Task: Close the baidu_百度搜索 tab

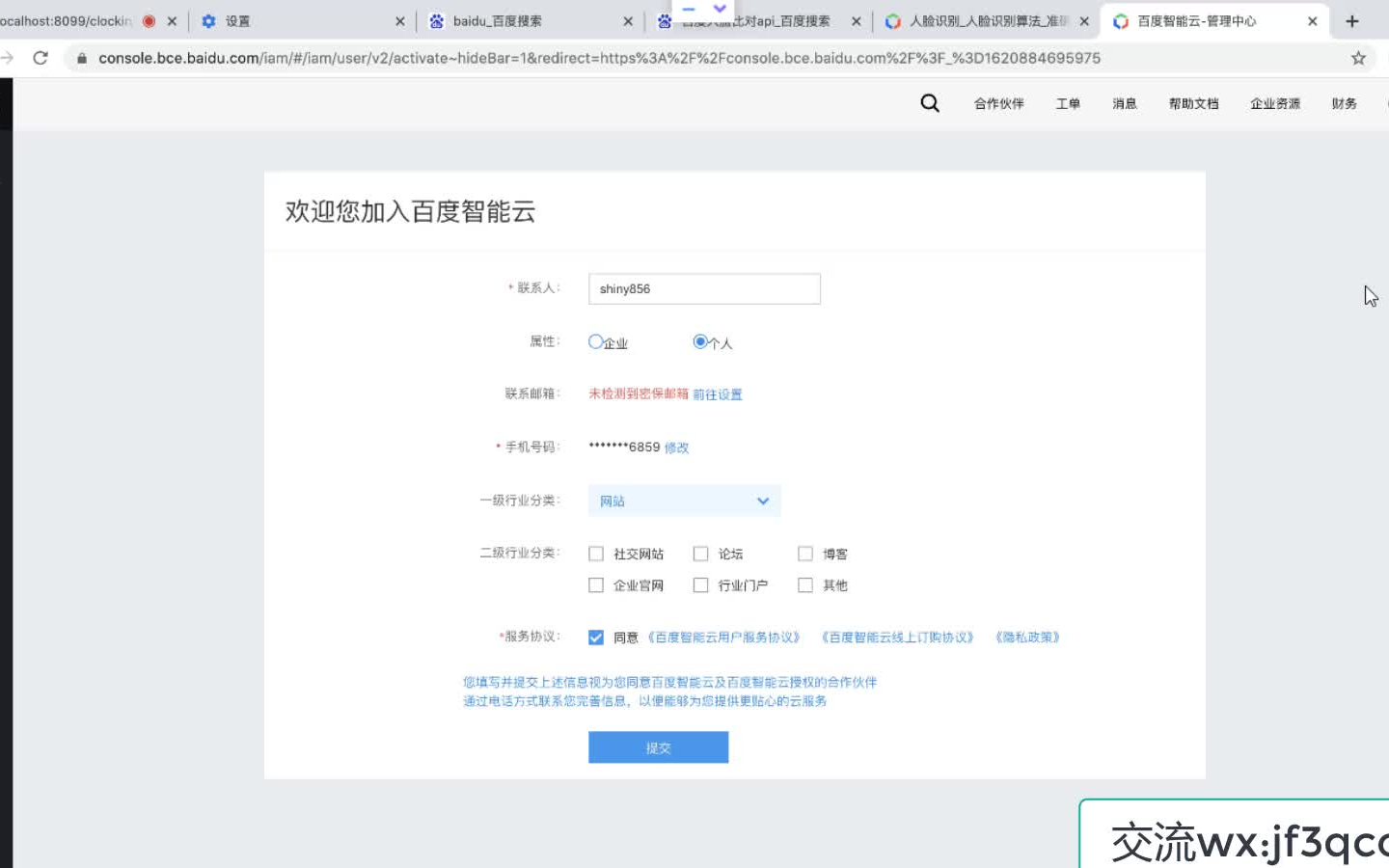Action: (628, 20)
